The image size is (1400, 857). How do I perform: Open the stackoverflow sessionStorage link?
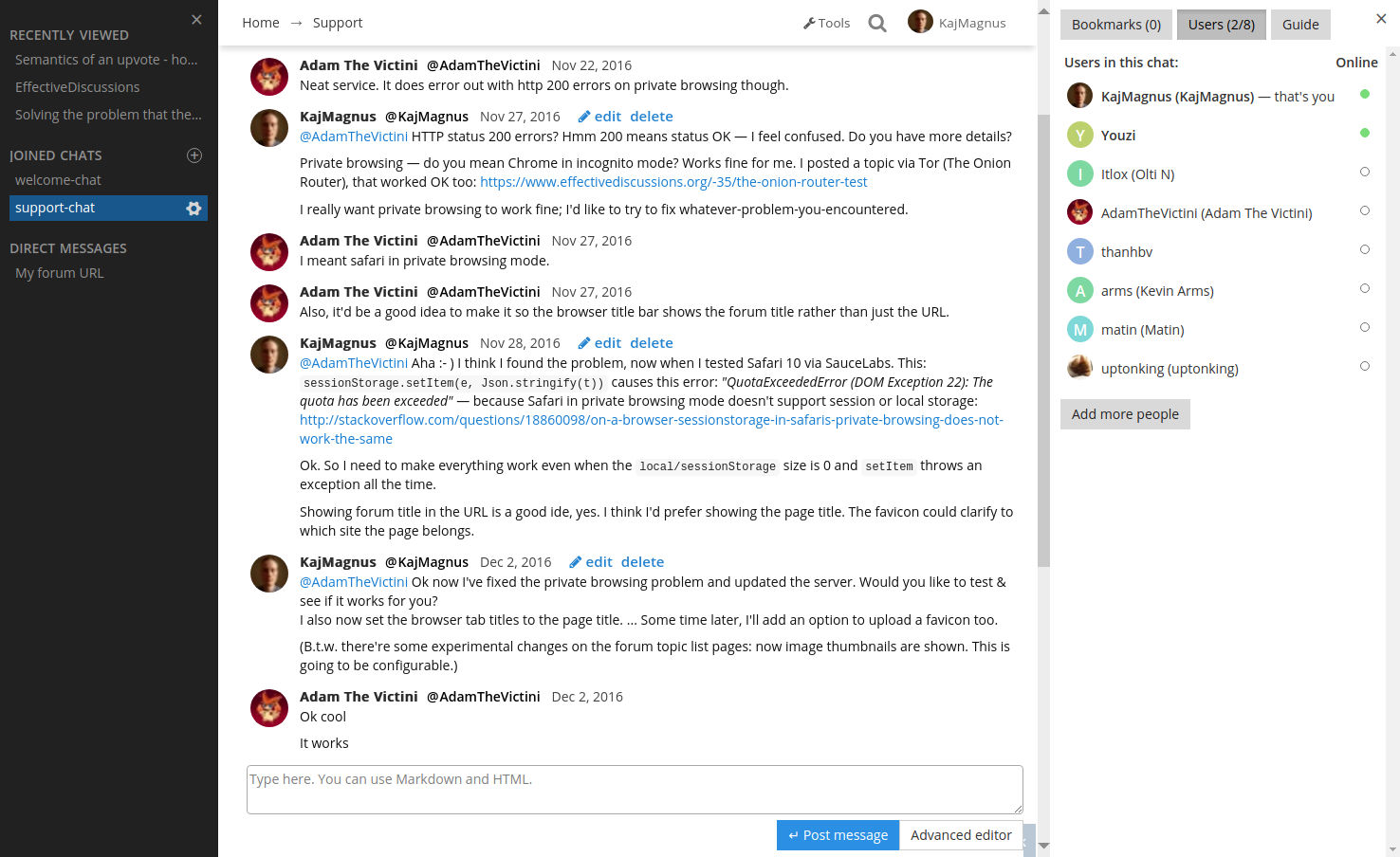point(652,429)
